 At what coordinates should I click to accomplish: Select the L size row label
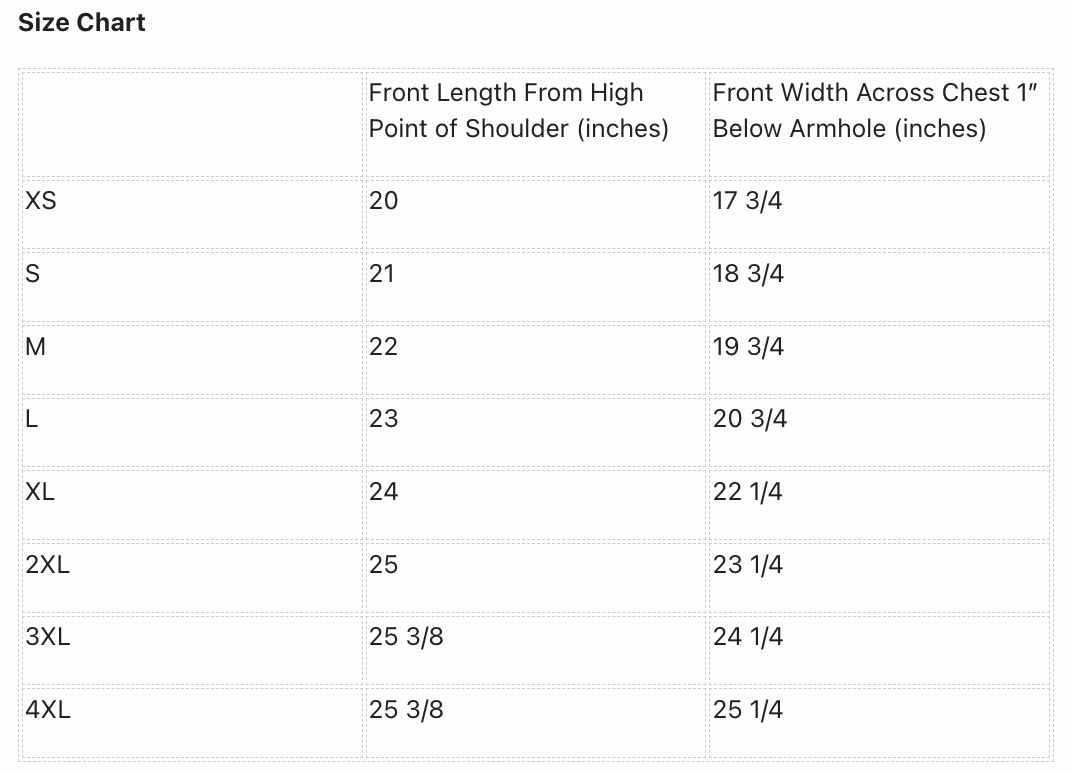click(x=32, y=419)
